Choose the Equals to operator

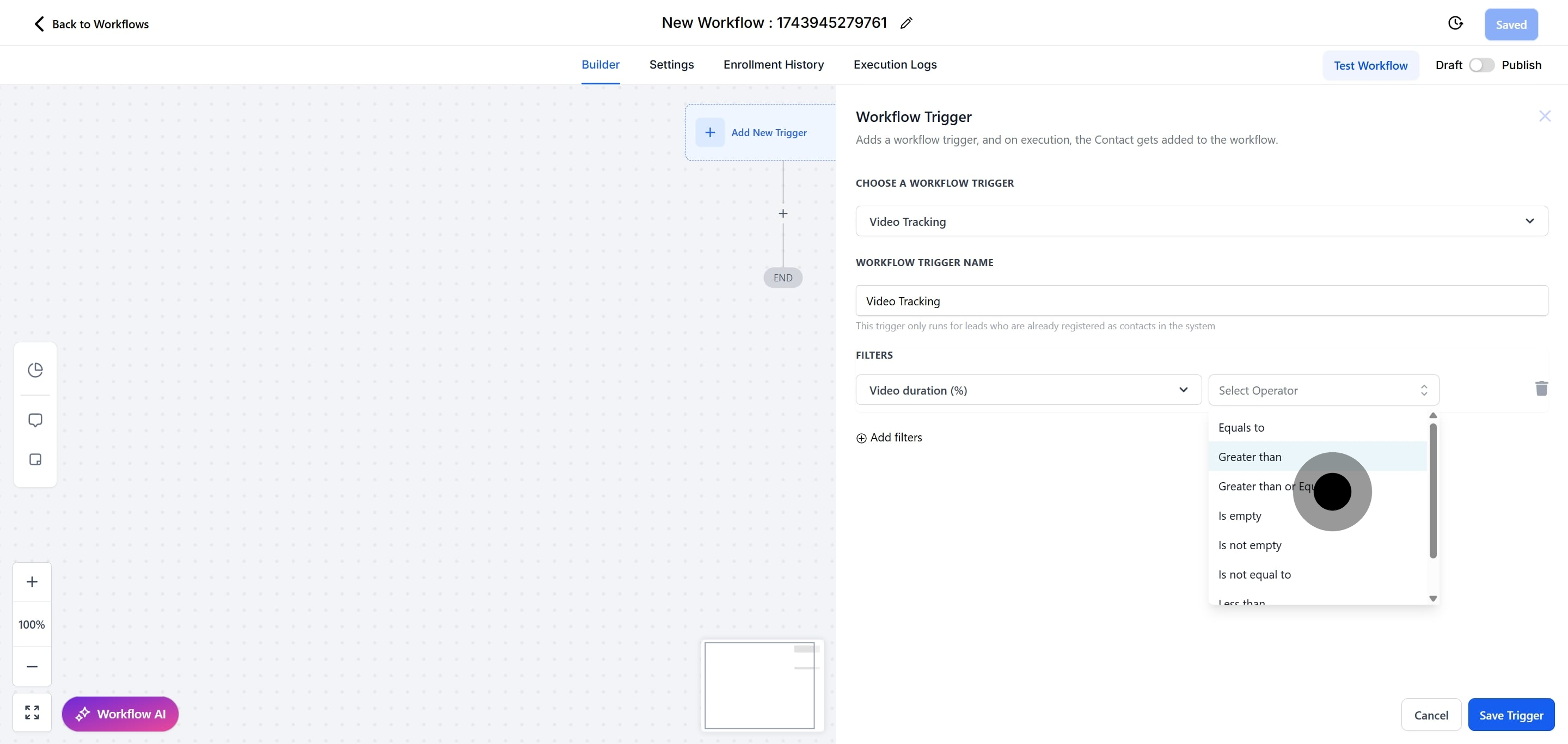coord(1317,427)
